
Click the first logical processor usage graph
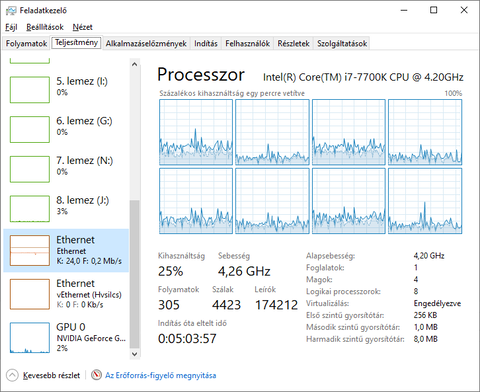[196, 132]
